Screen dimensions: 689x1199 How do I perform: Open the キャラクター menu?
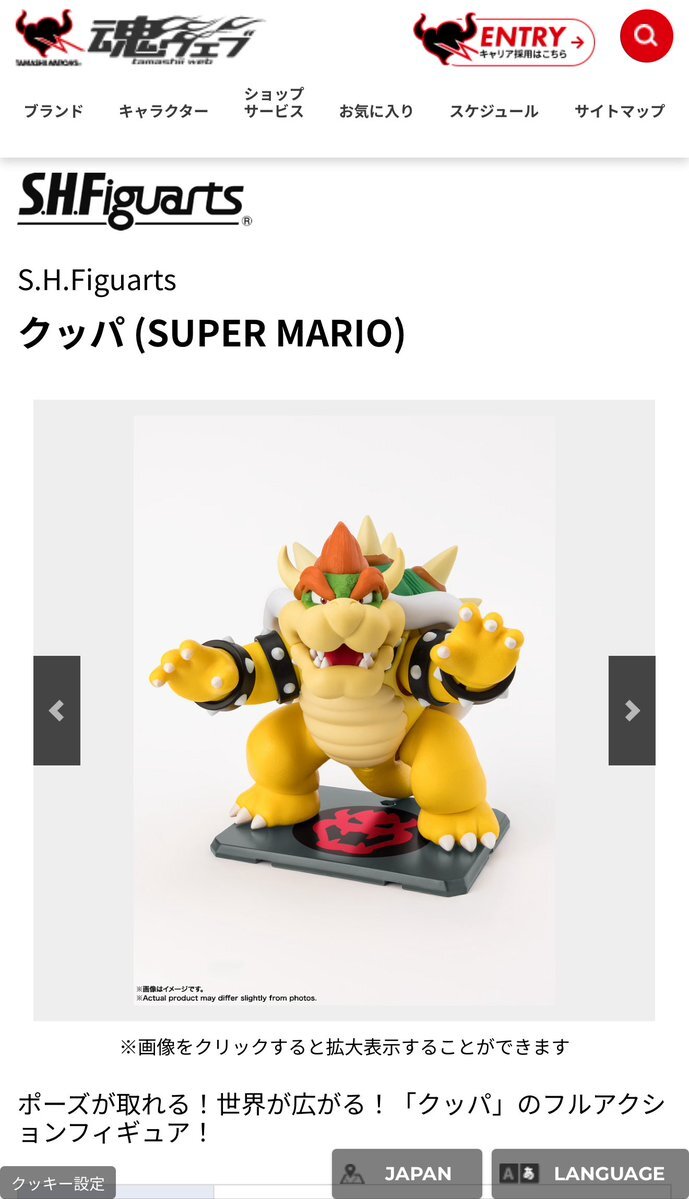(x=164, y=111)
